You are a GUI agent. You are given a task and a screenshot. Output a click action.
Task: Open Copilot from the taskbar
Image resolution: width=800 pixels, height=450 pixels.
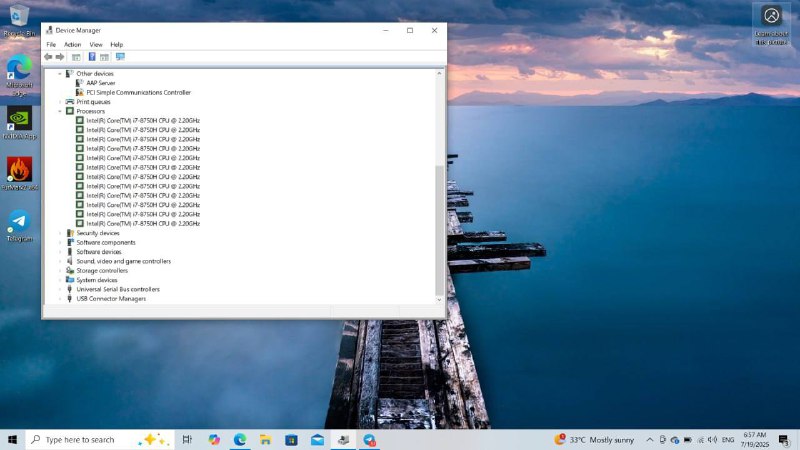(214, 439)
